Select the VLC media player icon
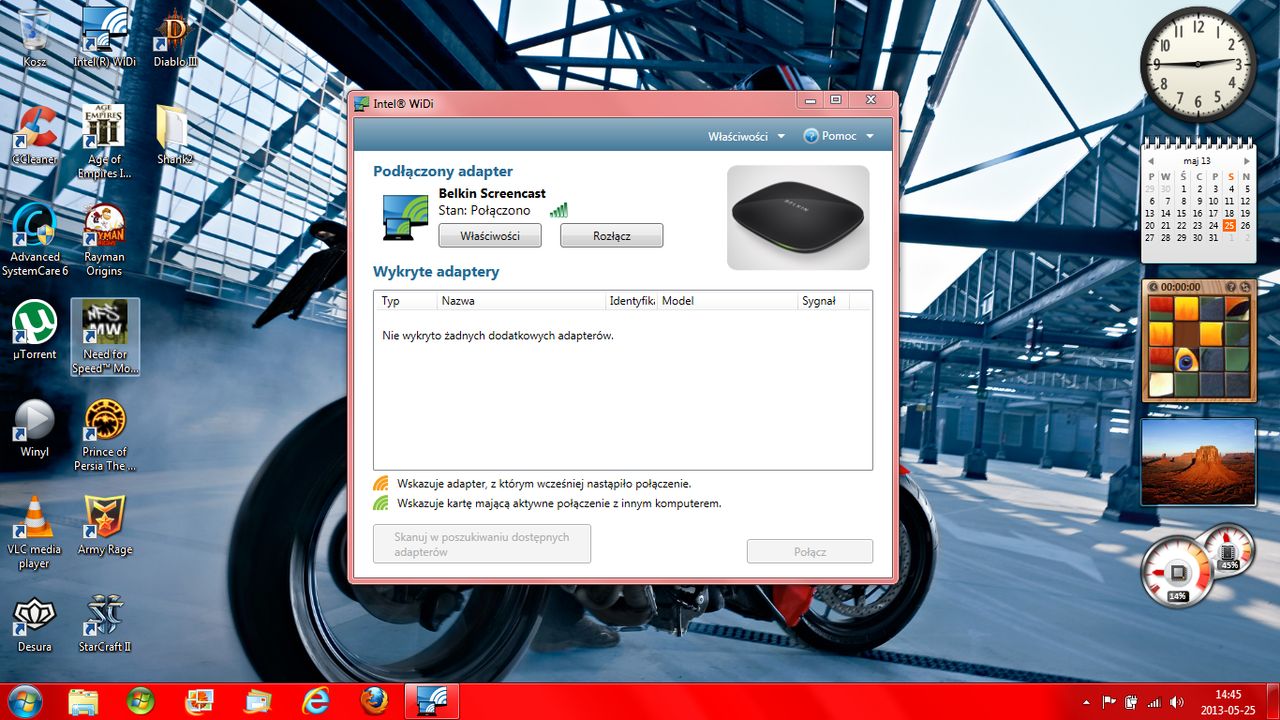 pos(35,532)
